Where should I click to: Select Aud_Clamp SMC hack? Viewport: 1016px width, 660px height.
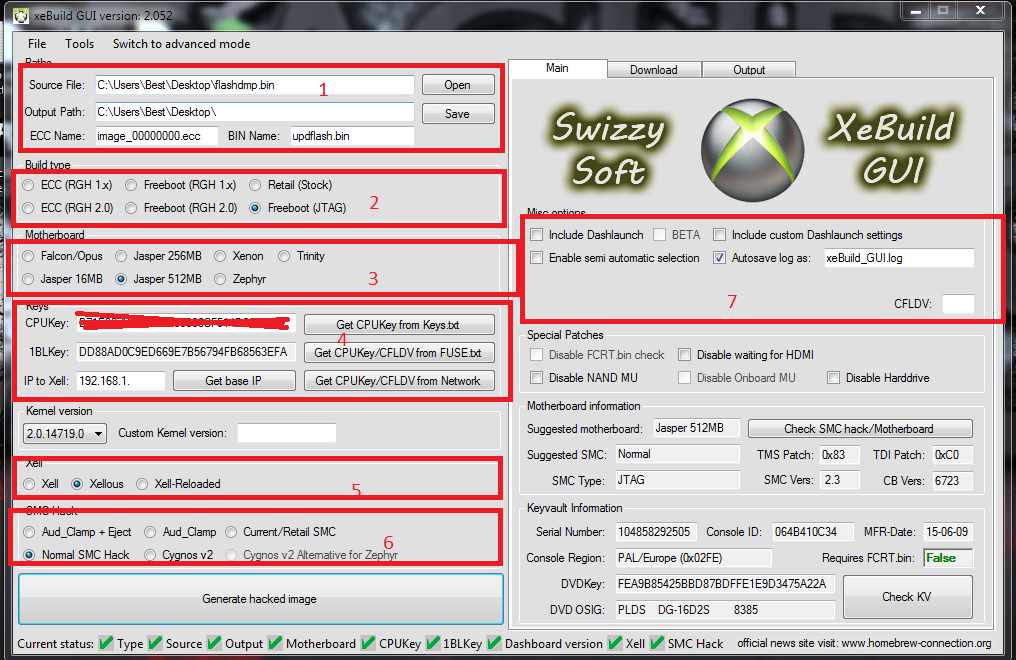tap(181, 532)
